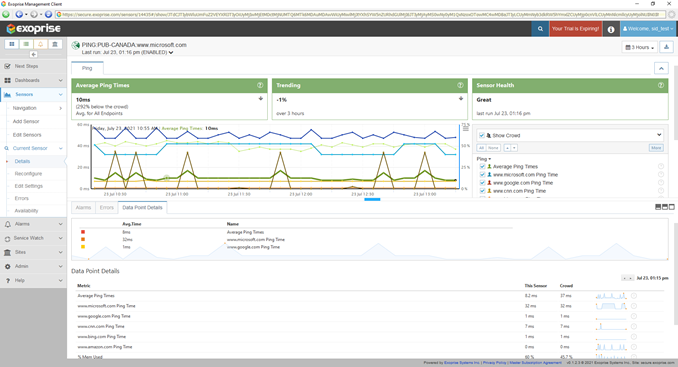Image resolution: width=678 pixels, height=367 pixels.
Task: Click Your Trial is Expiring button
Action: 576,29
